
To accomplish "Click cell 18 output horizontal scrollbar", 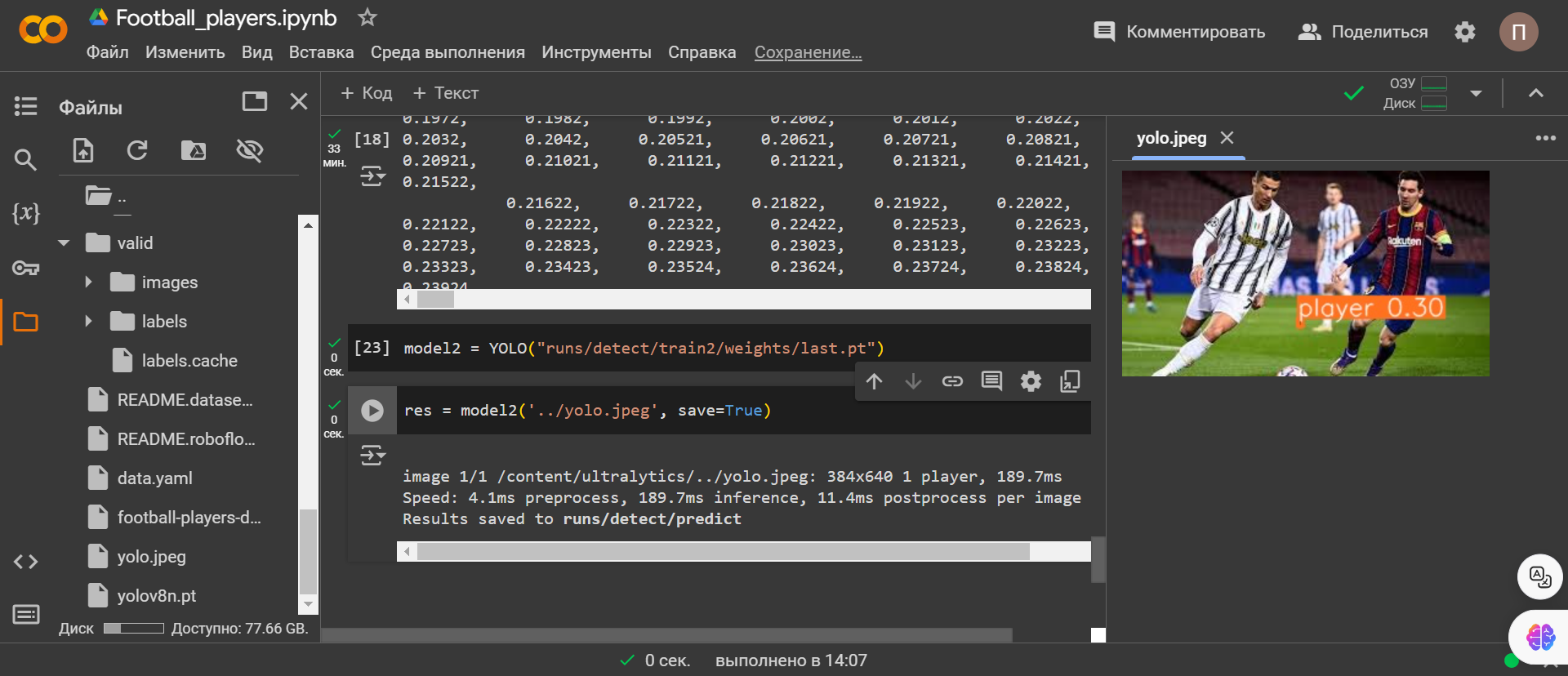I will point(744,300).
